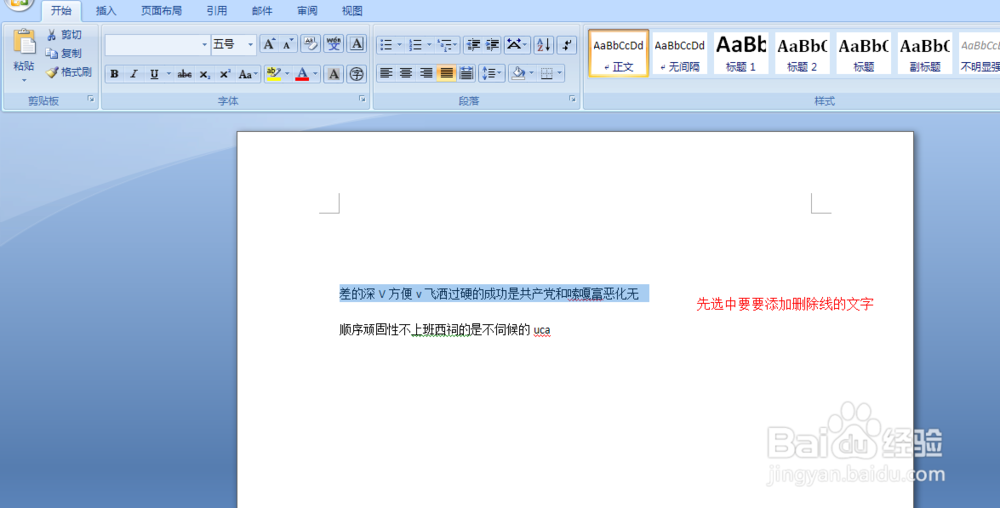
Task: Align text left
Action: pyautogui.click(x=385, y=73)
